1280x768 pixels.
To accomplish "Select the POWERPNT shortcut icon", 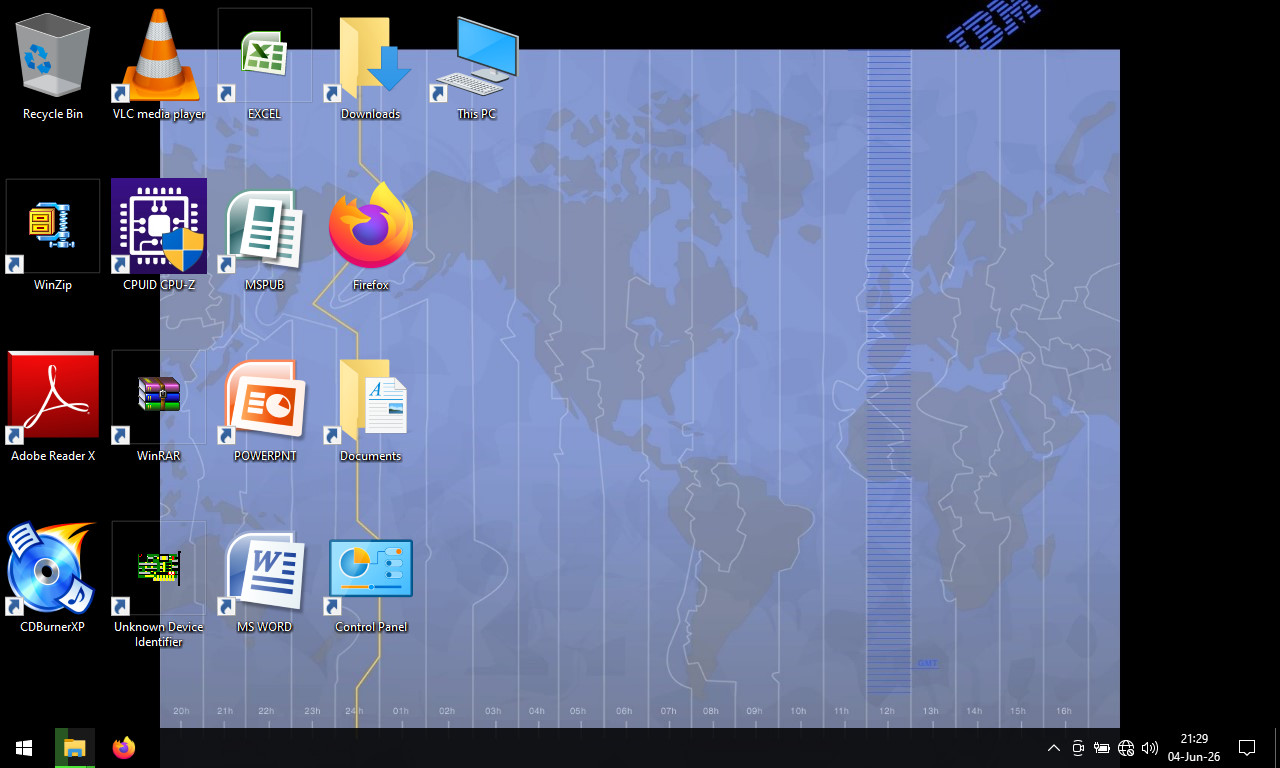I will [x=264, y=407].
